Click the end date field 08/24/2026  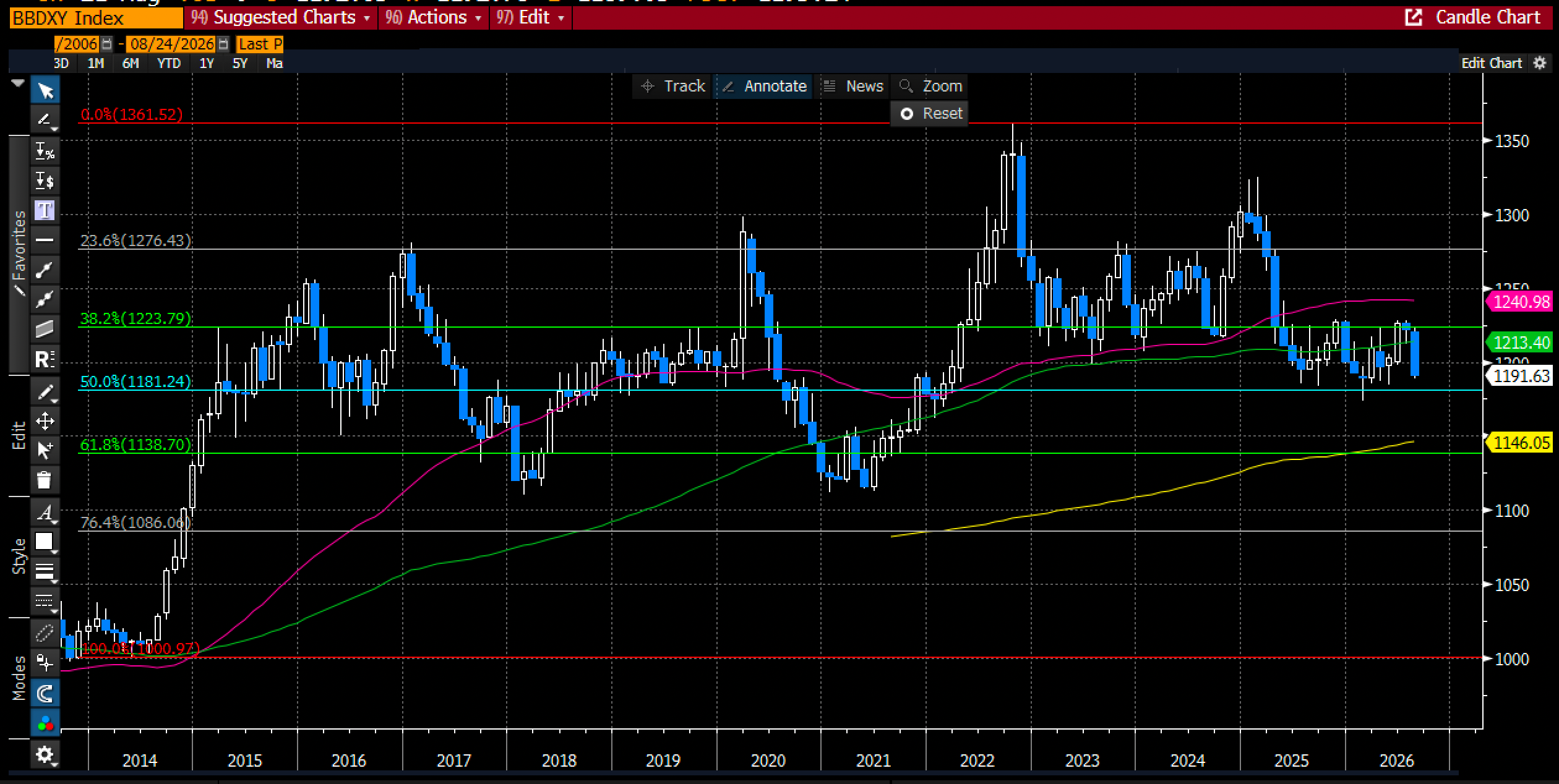[172, 44]
